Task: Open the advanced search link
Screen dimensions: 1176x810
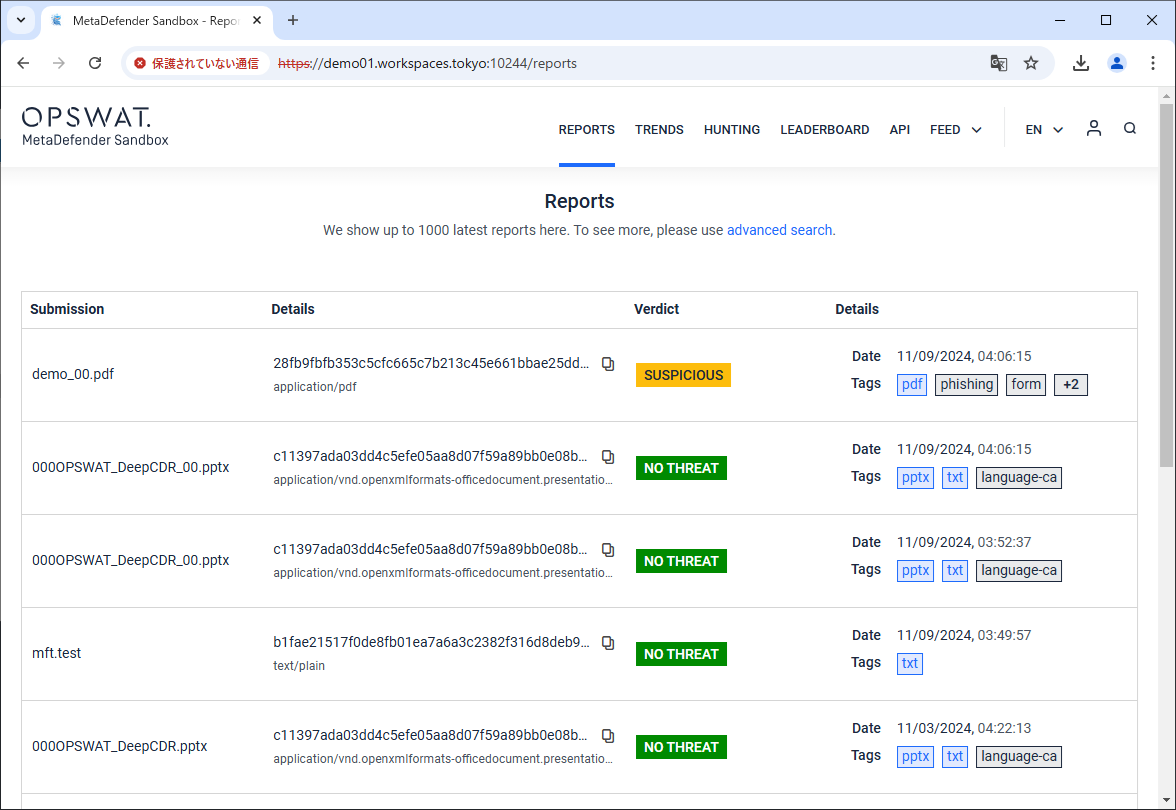Action: pyautogui.click(x=779, y=230)
